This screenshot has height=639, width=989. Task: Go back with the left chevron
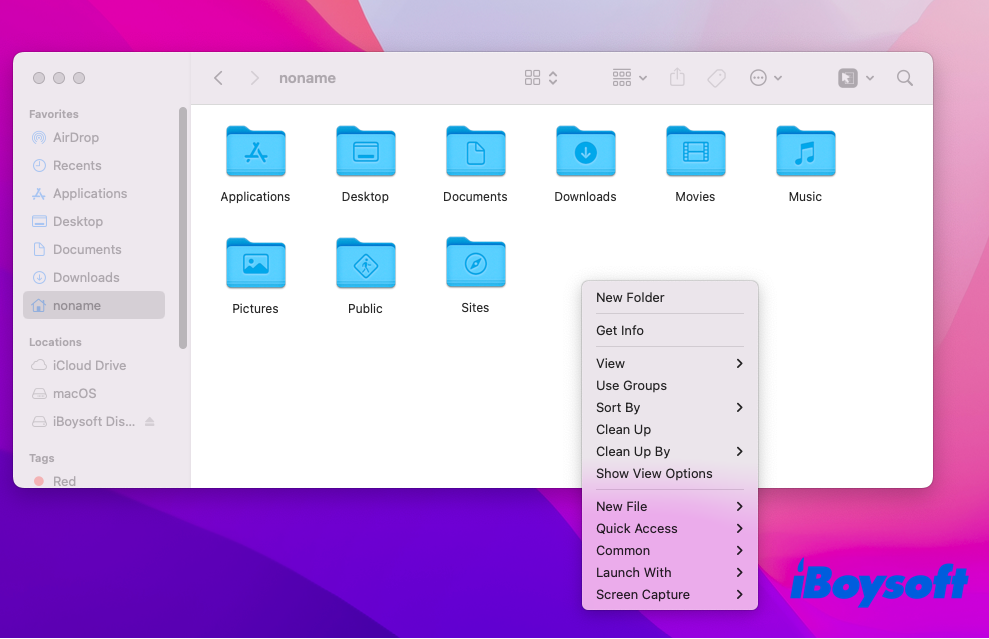tap(219, 78)
